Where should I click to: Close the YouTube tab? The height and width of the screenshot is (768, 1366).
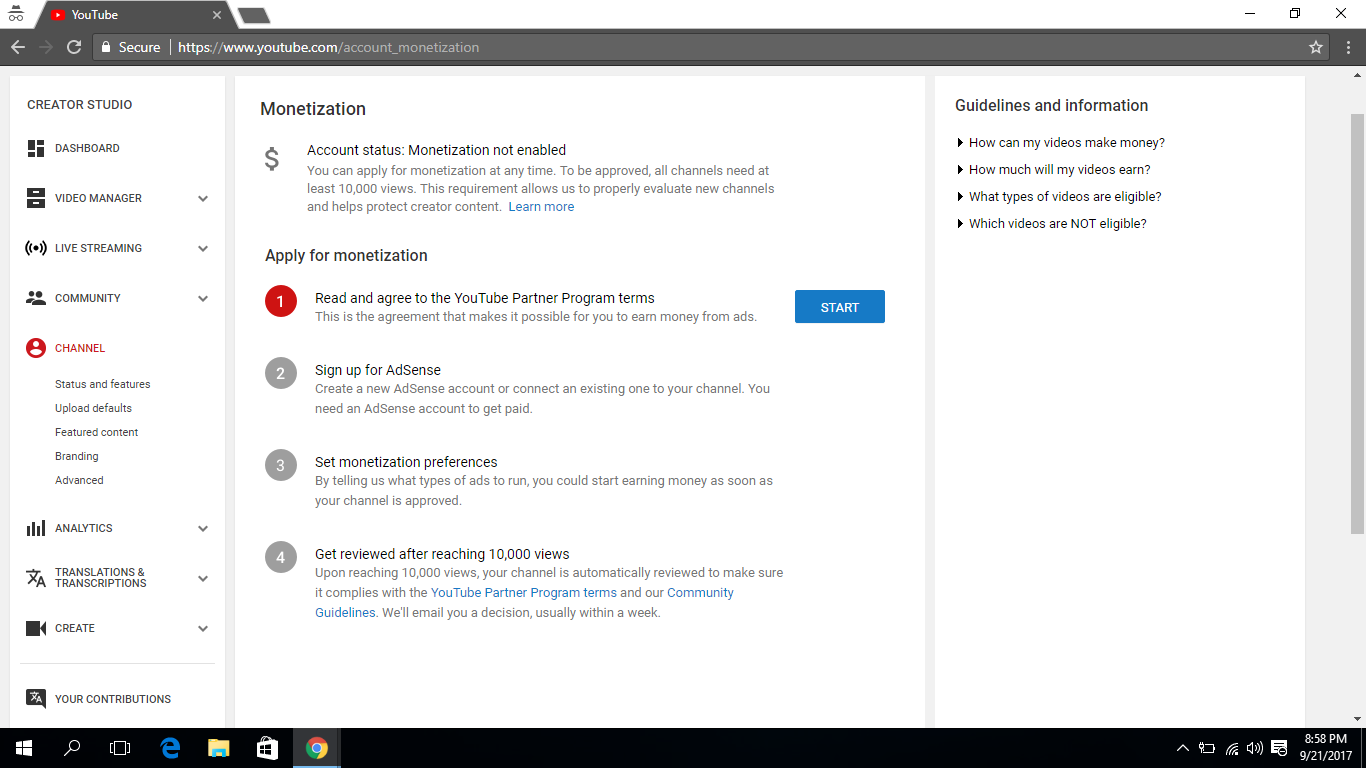click(x=217, y=15)
